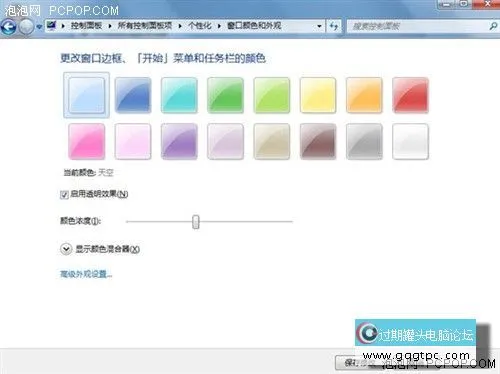Expand arrow after 控制面板 breadcrumb
This screenshot has width=500, height=374.
(x=110, y=26)
